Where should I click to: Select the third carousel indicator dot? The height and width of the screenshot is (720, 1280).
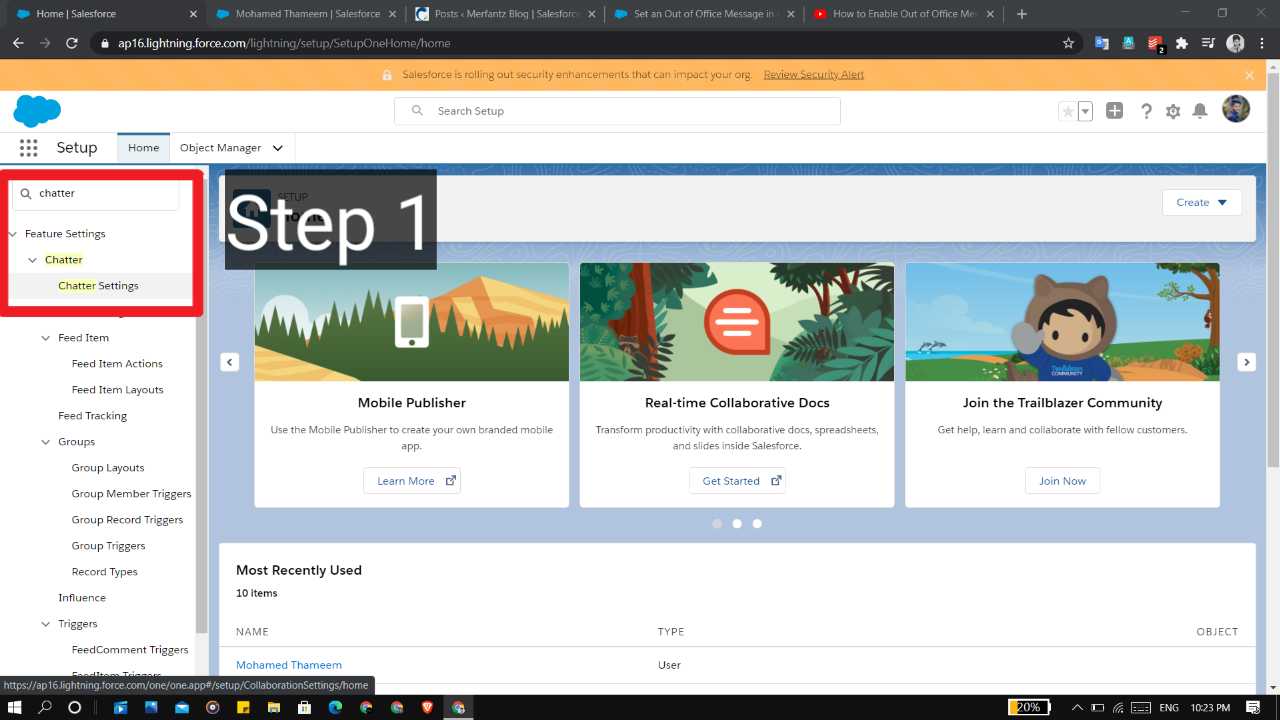coord(757,523)
